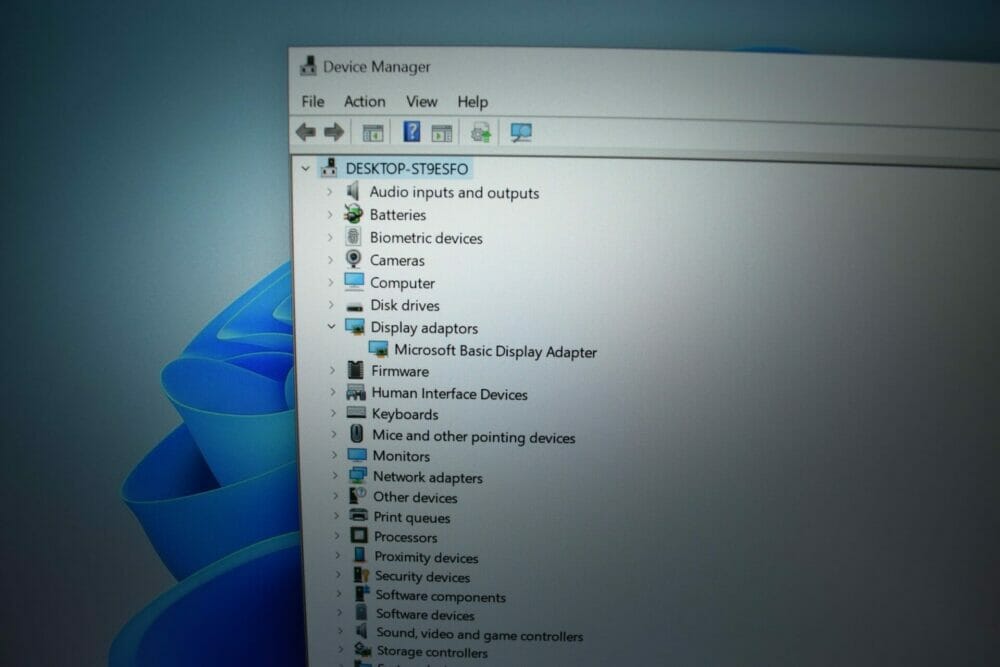Click the Batteries category icon
Viewport: 1000px width, 667px height.
pos(353,214)
